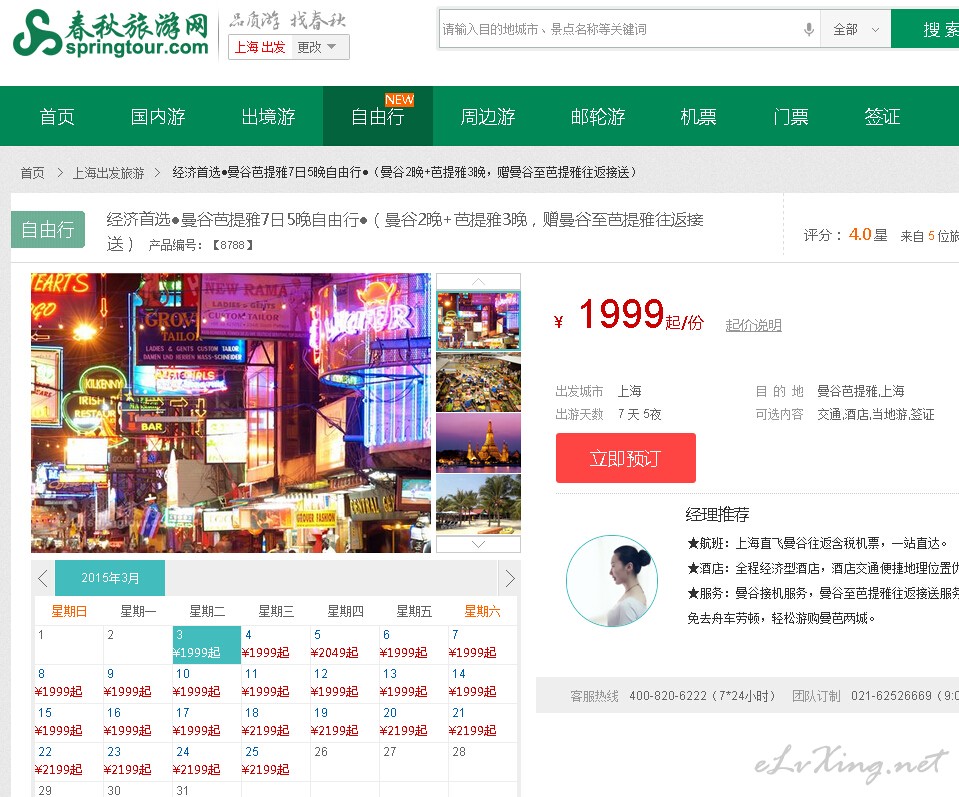Select the temple at dusk thumbnail
Viewport: 959px width, 797px height.
point(478,443)
